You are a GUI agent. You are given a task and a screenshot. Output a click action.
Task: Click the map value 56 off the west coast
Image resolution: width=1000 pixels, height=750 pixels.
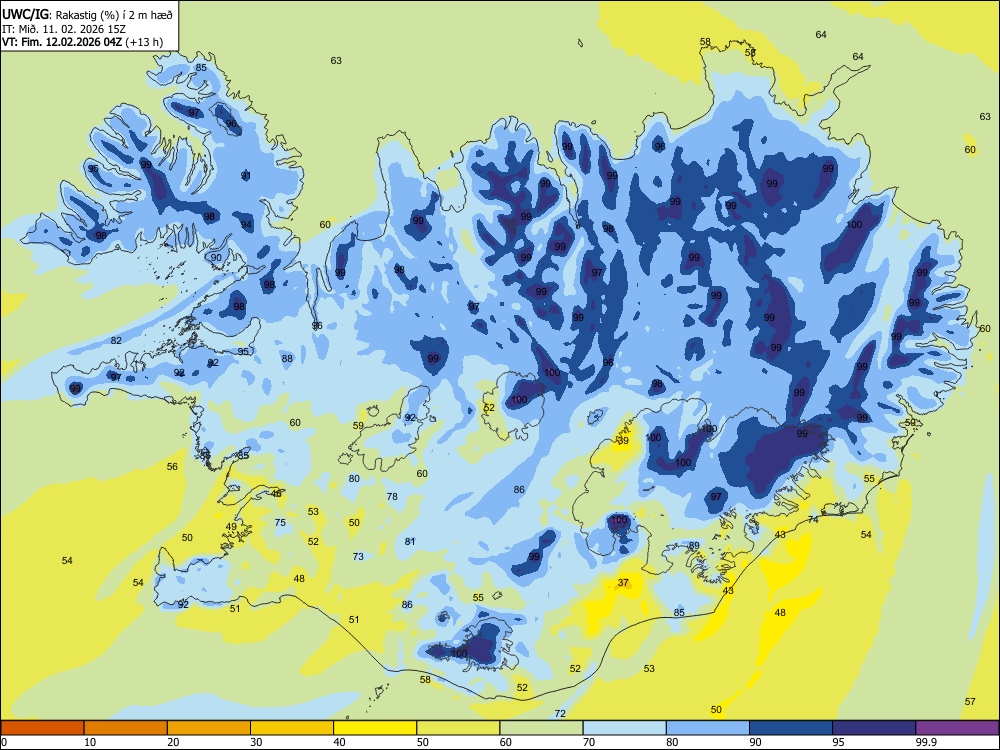pyautogui.click(x=172, y=467)
